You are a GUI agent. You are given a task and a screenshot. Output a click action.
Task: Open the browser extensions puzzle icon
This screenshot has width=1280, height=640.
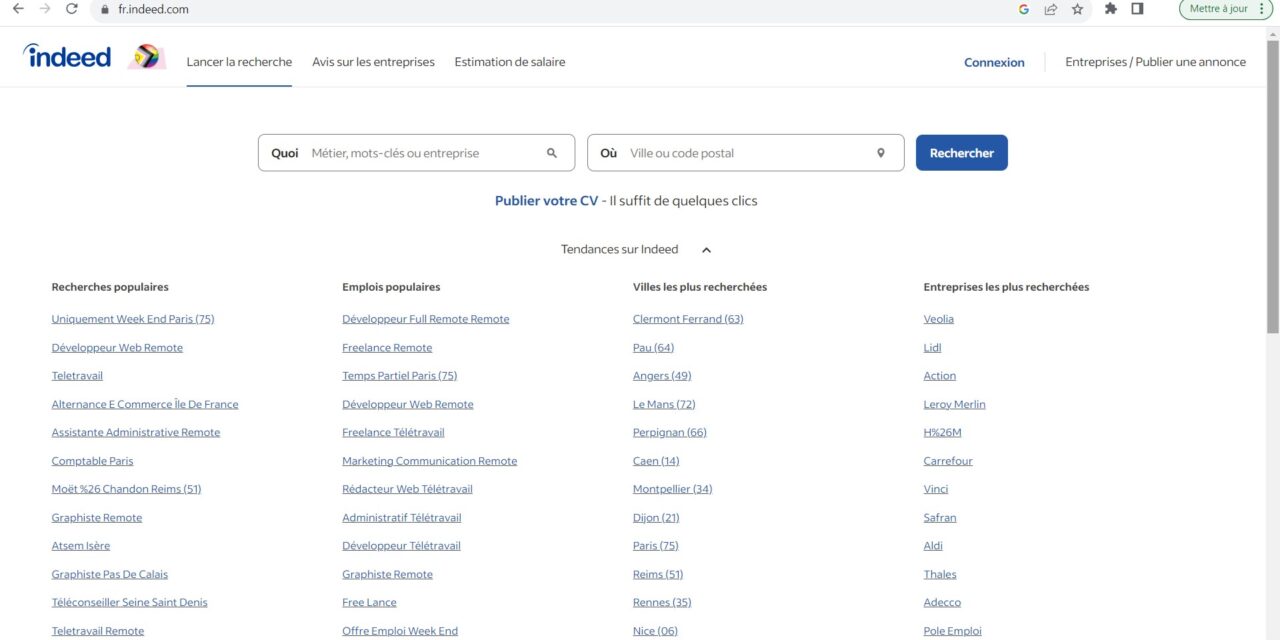coord(1111,9)
